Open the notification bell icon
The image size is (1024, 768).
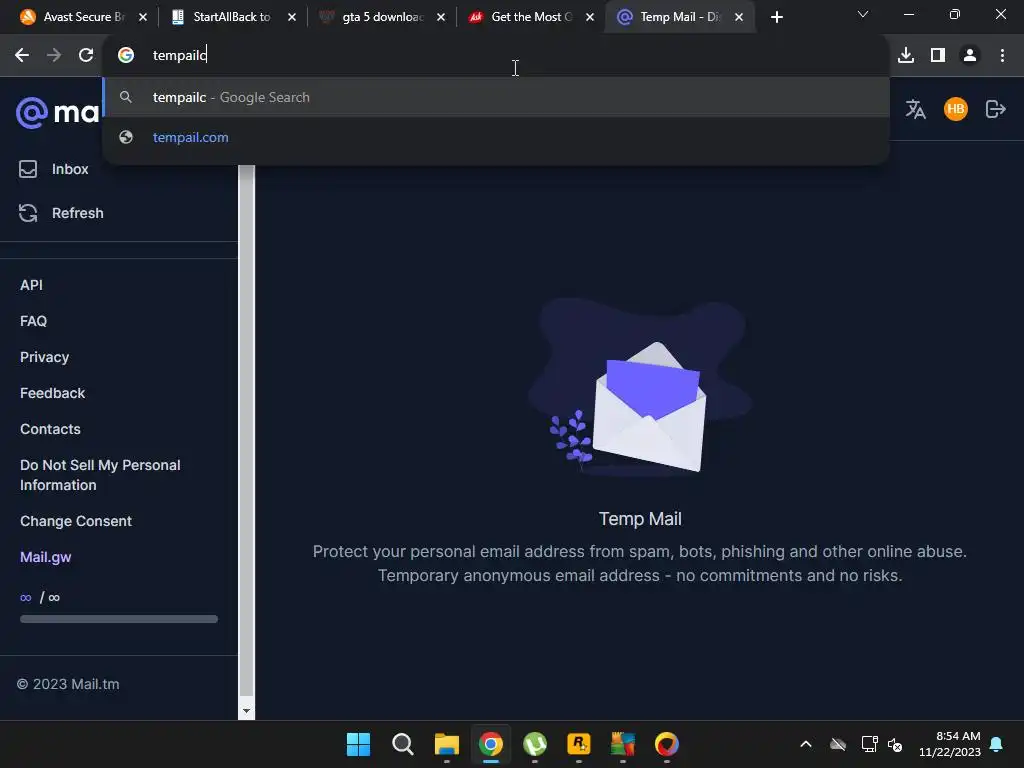[996, 744]
